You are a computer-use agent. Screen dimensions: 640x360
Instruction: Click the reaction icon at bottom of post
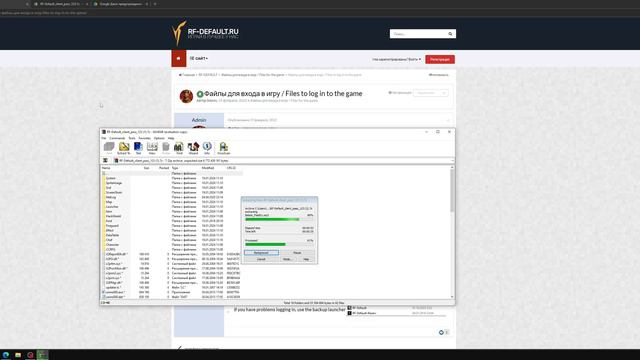441,332
